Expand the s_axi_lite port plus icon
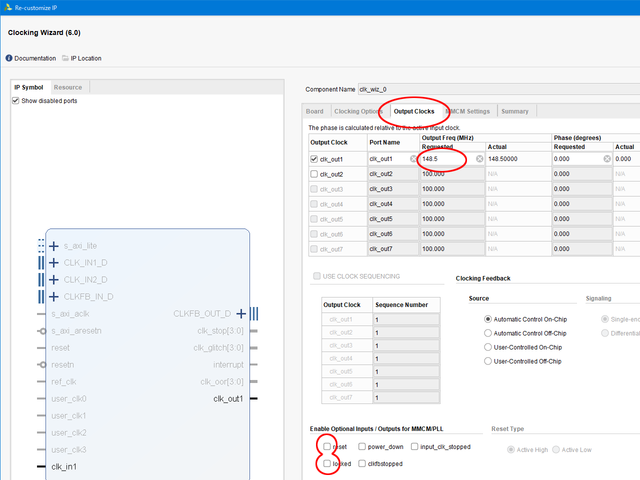The width and height of the screenshot is (640, 480). click(x=54, y=246)
